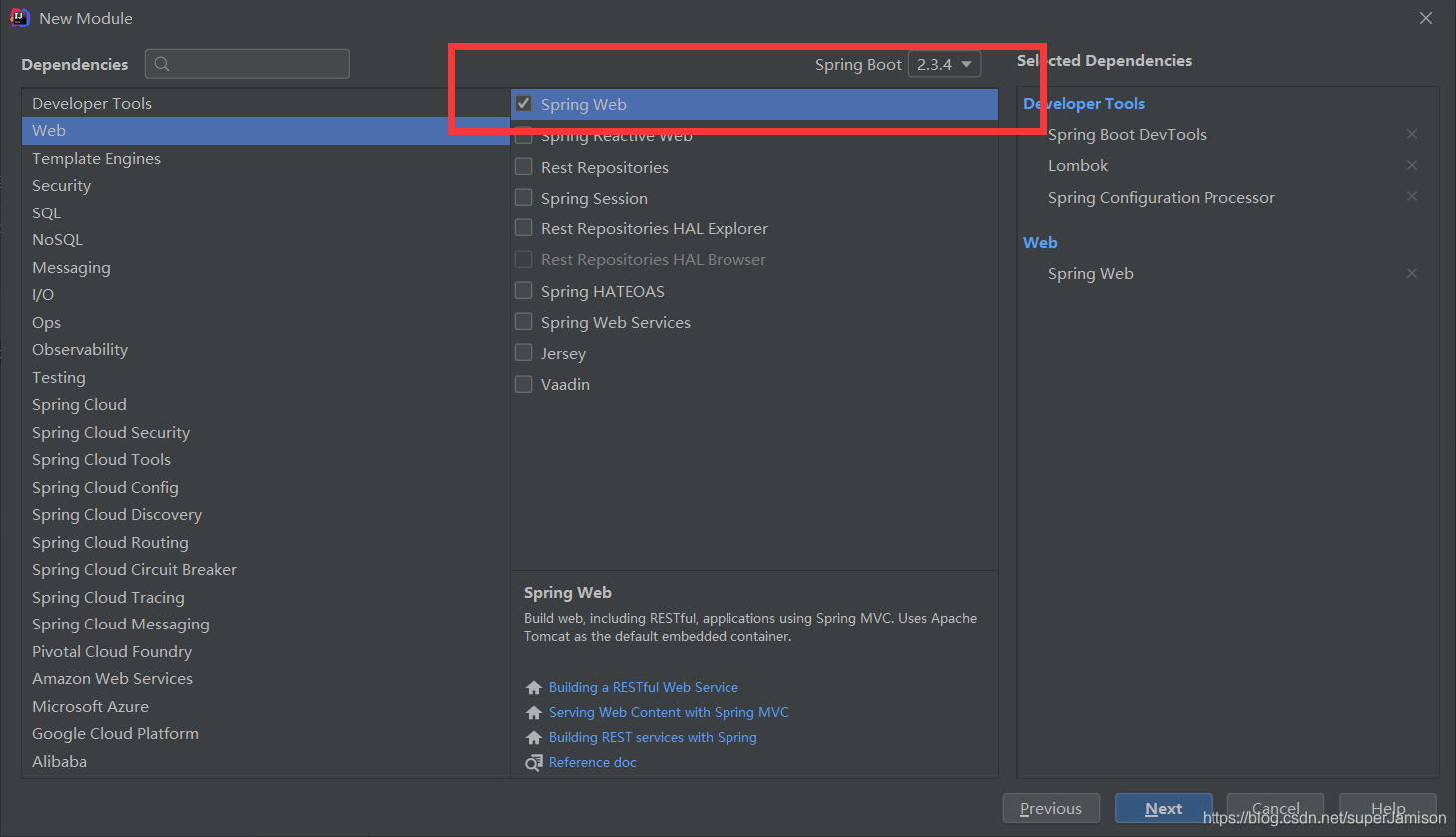Enable Spring HATEOAS checkbox

coord(523,290)
